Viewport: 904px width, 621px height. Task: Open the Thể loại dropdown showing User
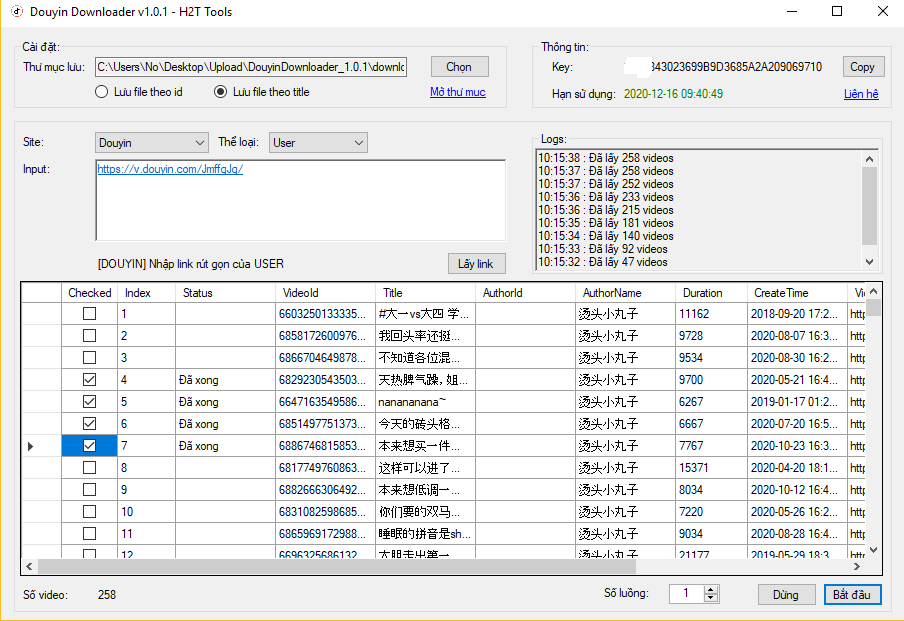[x=318, y=142]
